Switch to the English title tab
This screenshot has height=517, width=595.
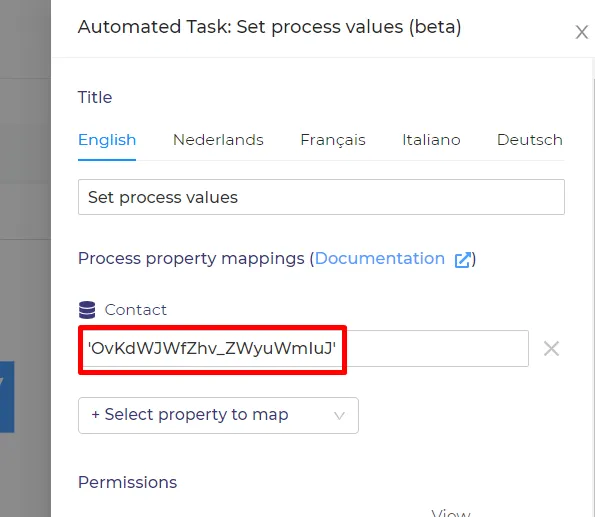pyautogui.click(x=107, y=140)
